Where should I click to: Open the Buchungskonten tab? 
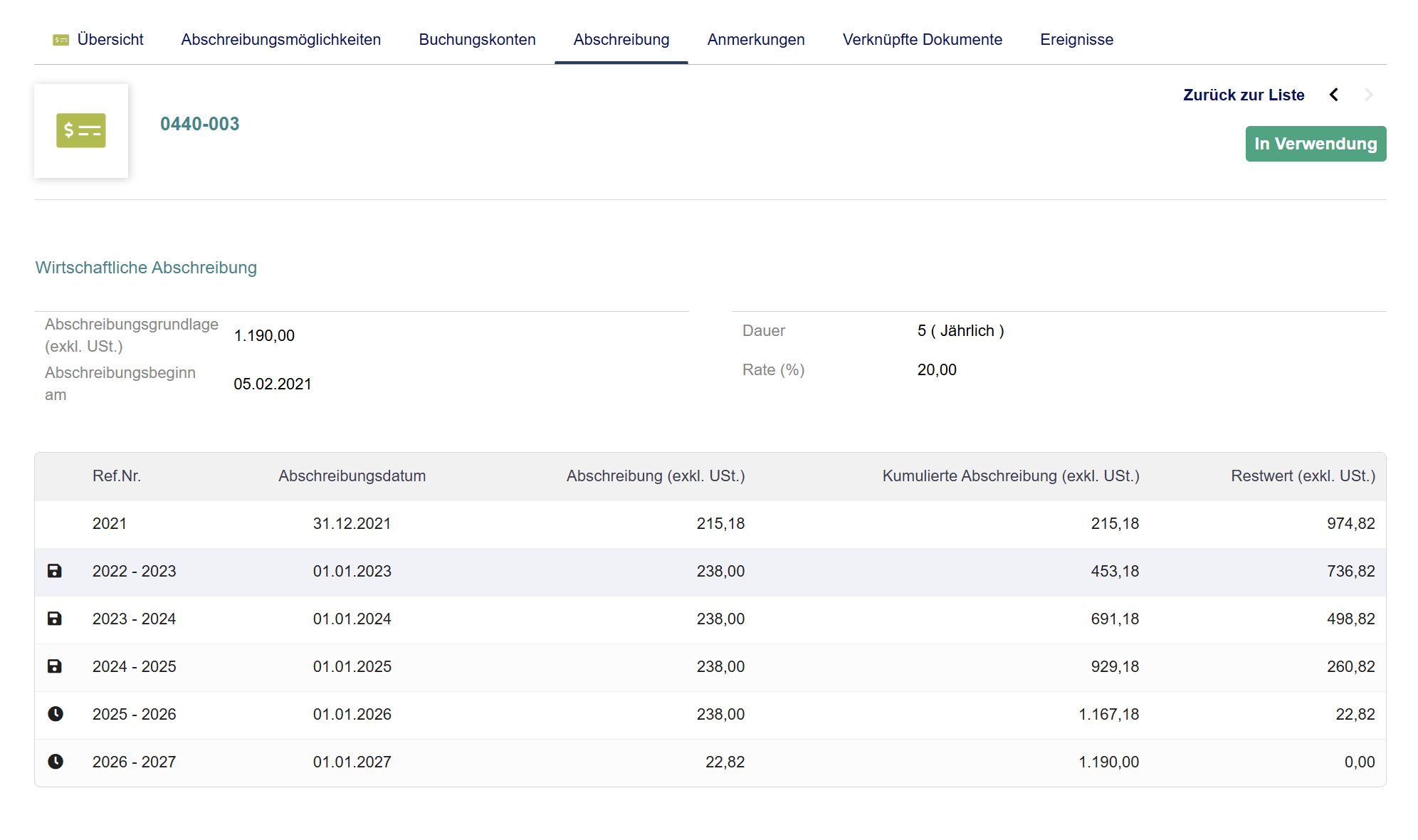click(x=477, y=40)
